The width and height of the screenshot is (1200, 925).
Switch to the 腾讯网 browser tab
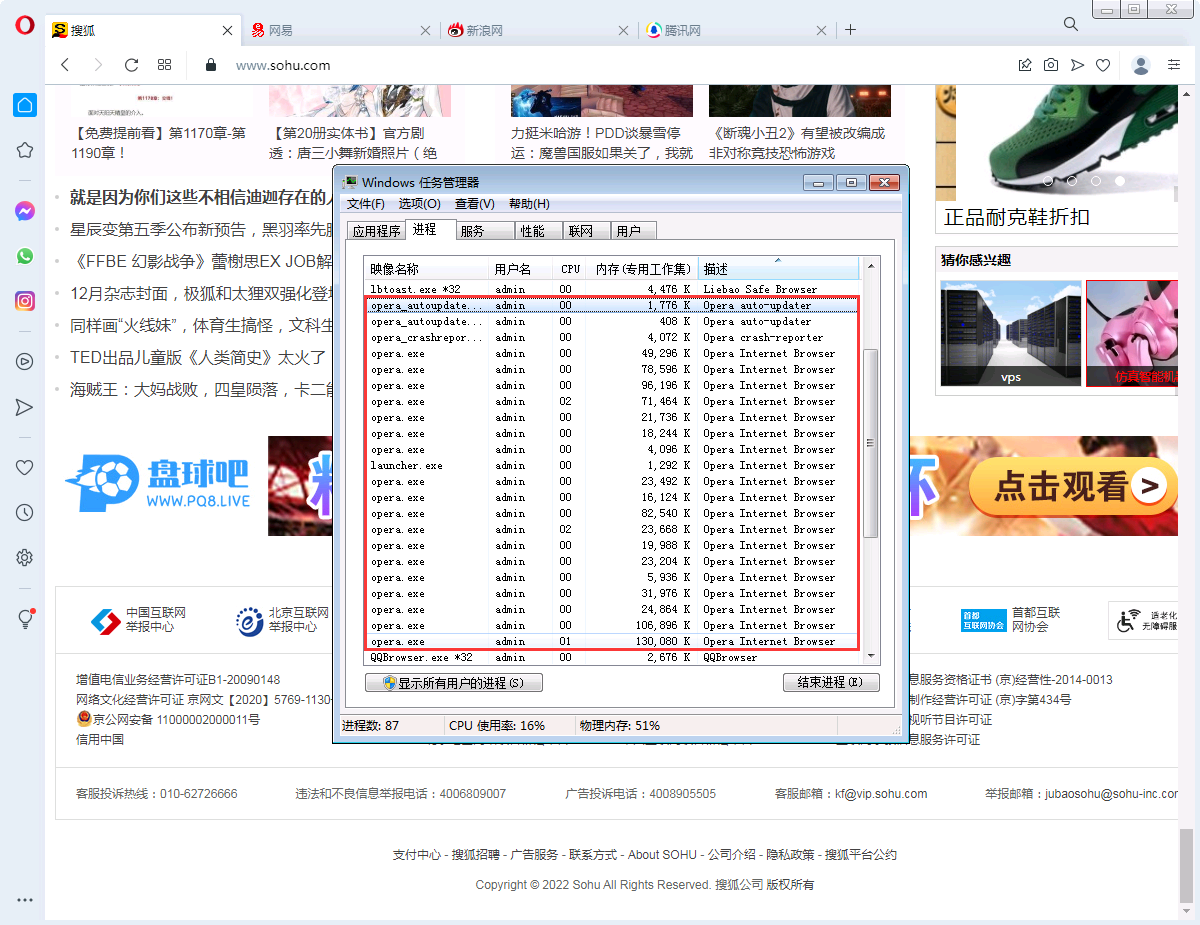pos(737,30)
